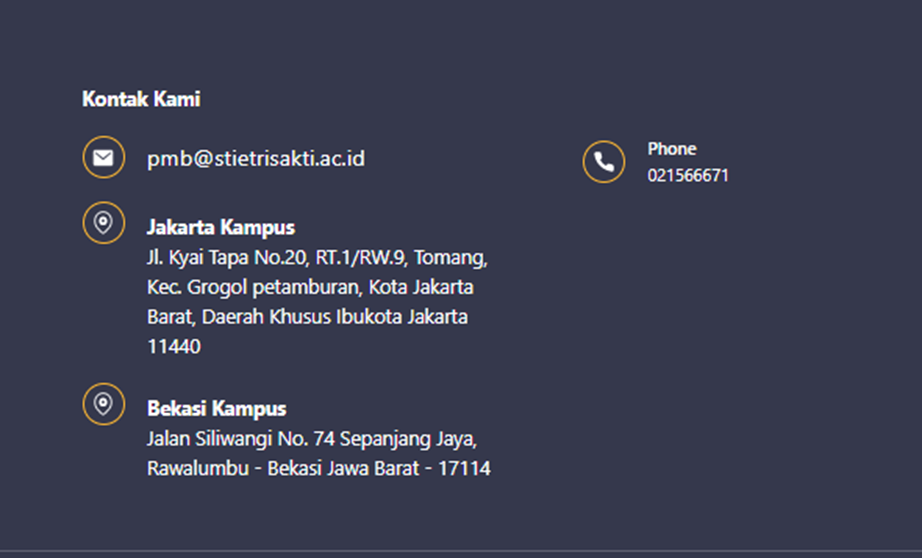Click the 17114 postal code text
The width and height of the screenshot is (922, 558).
pyautogui.click(x=465, y=469)
